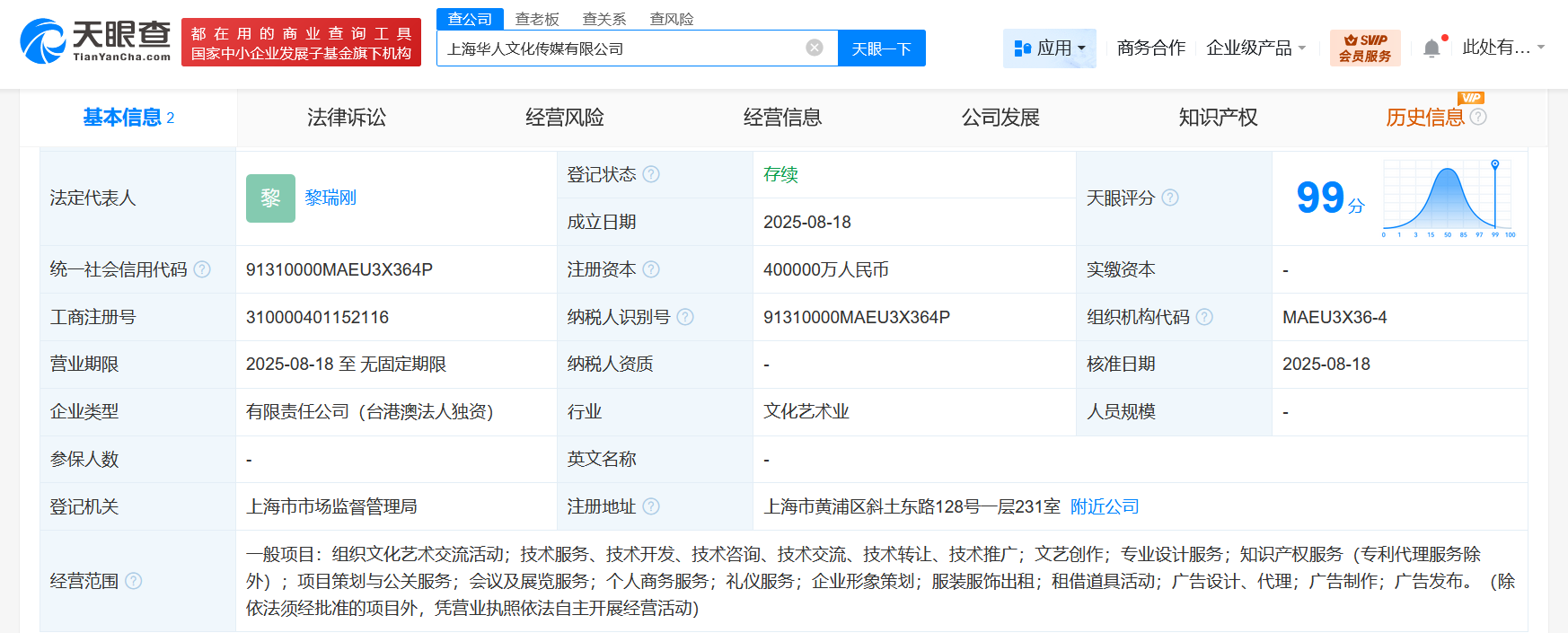
Task: Click the 黎 legal representative avatar
Action: (x=270, y=198)
